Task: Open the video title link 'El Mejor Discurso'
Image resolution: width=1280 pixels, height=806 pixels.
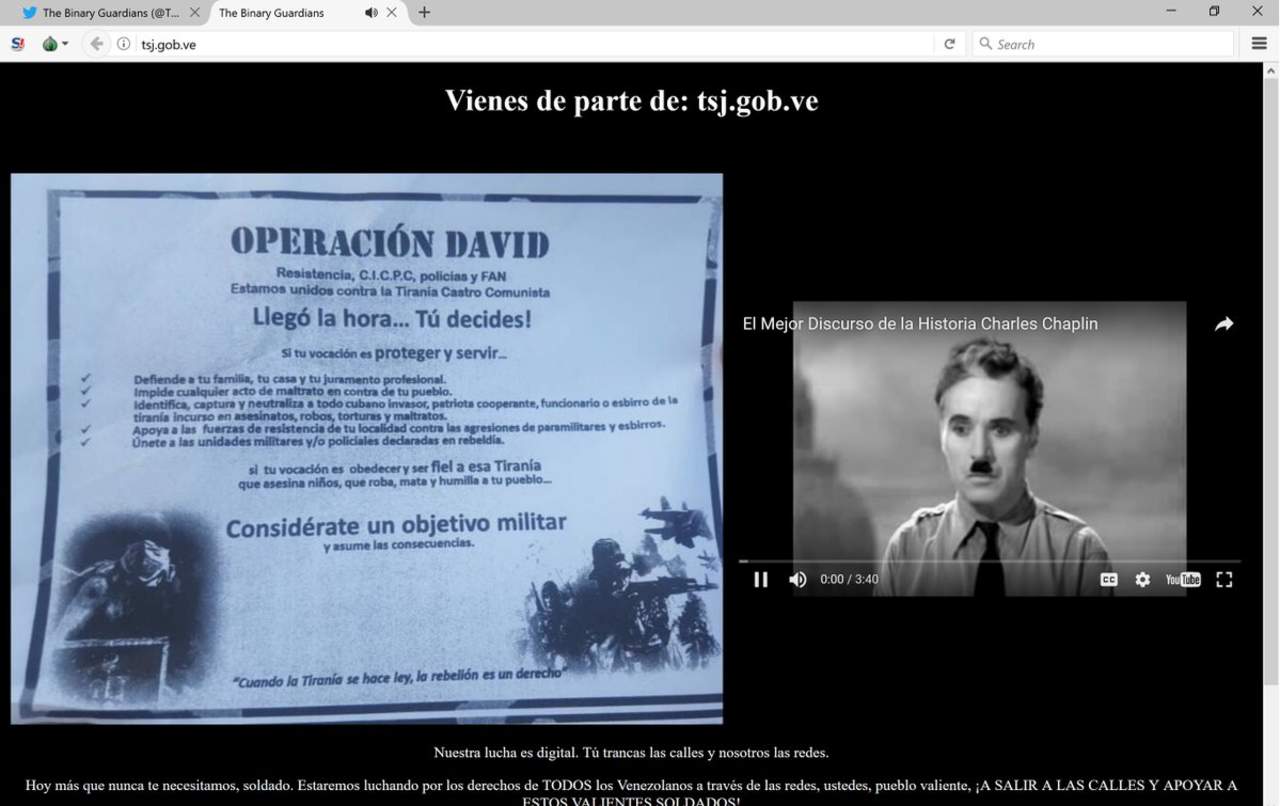Action: (x=919, y=324)
